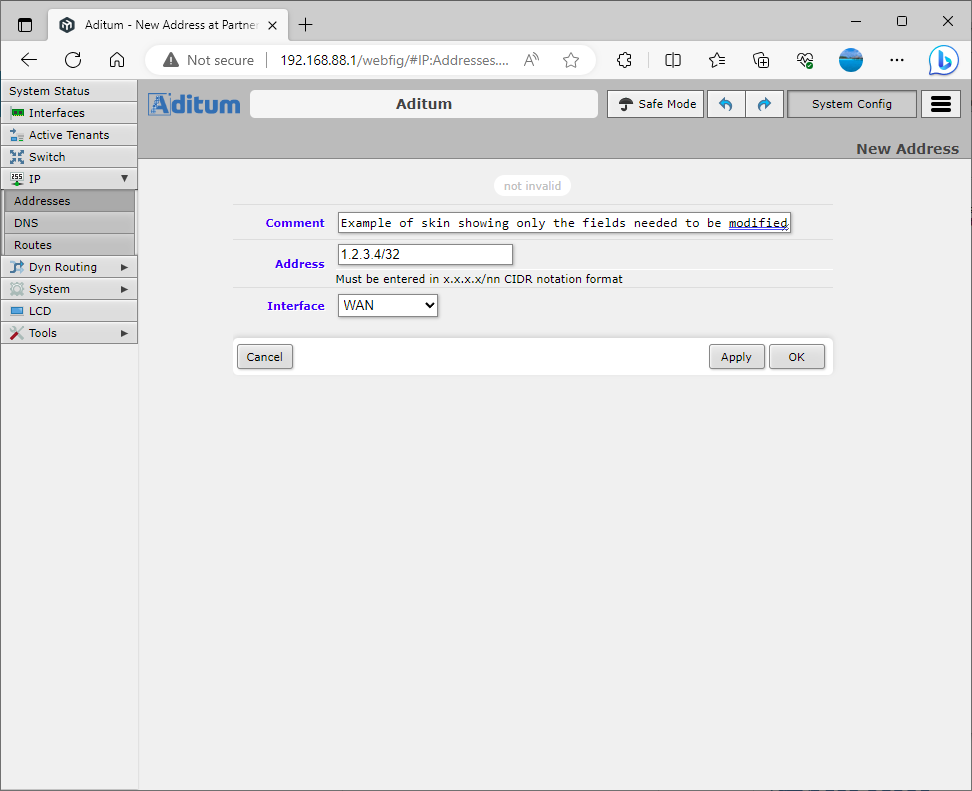Screen dimensions: 972x791
Task: Open the hamburger menu
Action: 940,103
